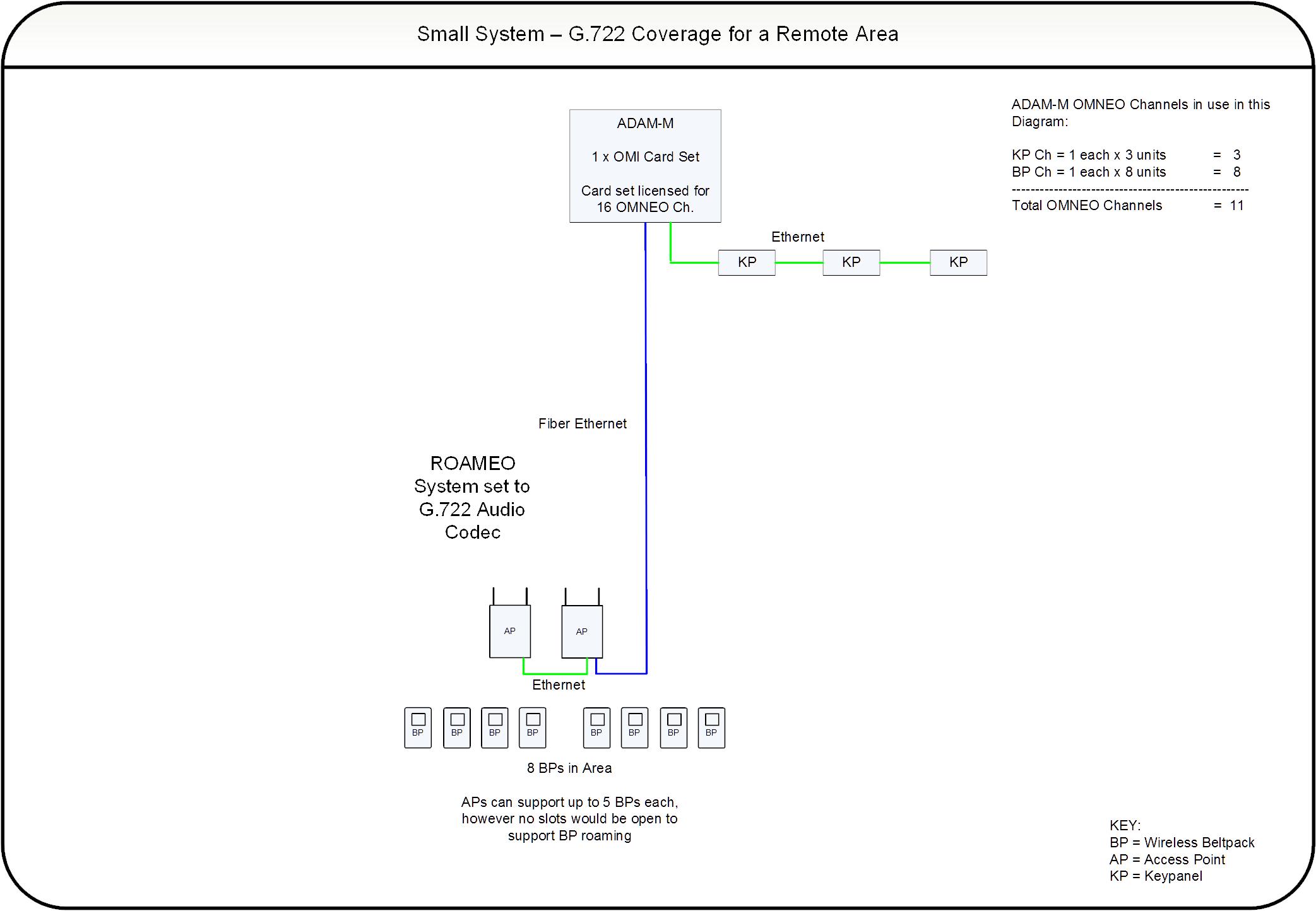Click the diagram title 'Small System – G.722 Coverage'
This screenshot has height=911, width=1316.
(658, 34)
